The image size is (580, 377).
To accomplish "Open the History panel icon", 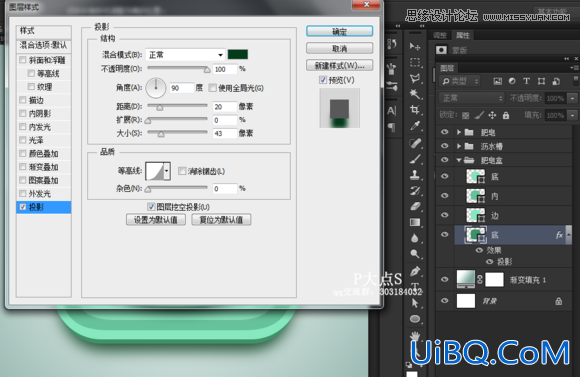I will pos(392,44).
